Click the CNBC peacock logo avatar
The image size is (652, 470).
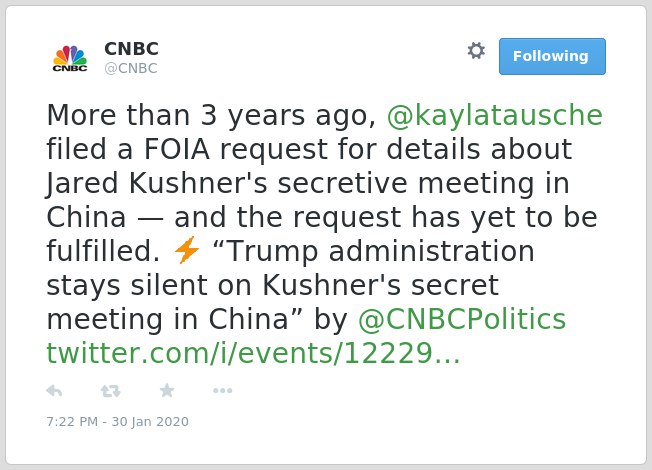(x=70, y=57)
